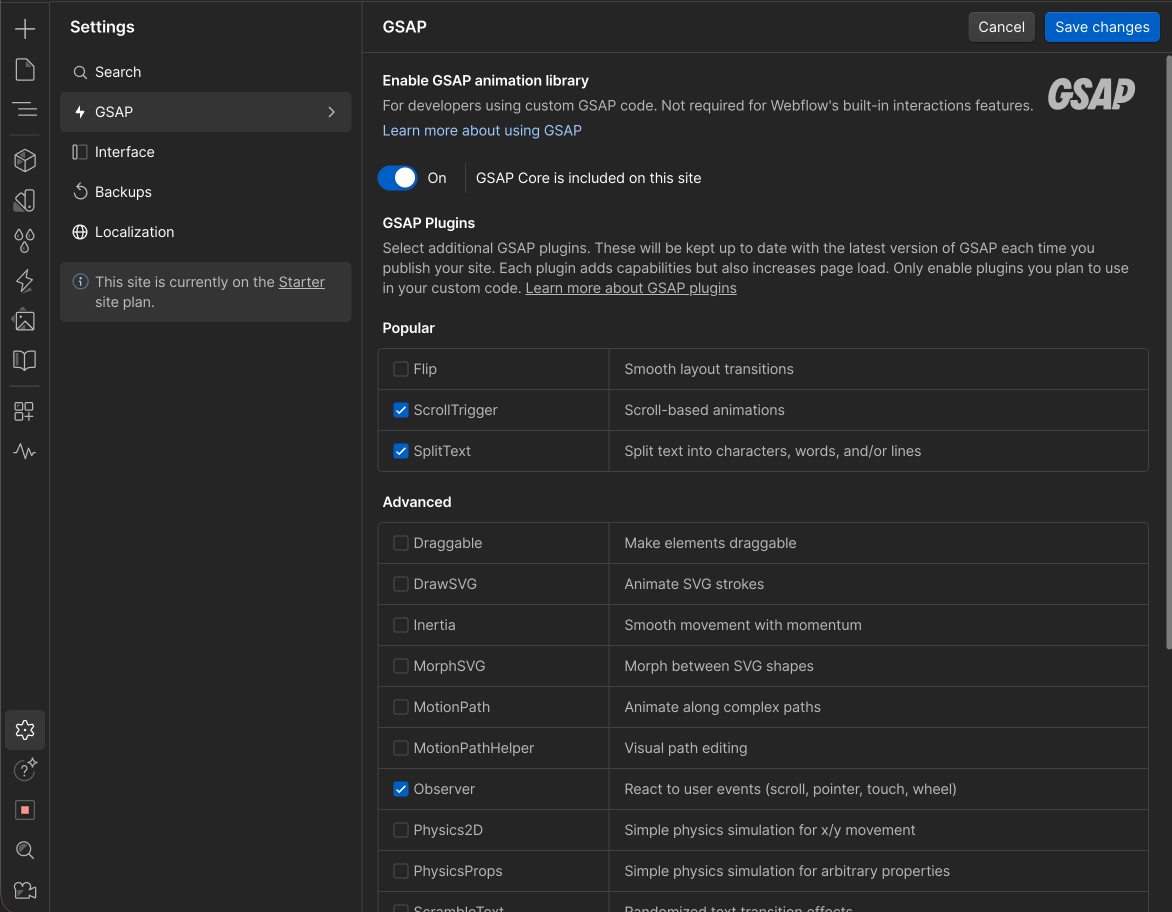
Task: Enable the PhysicsProps plugin checkbox
Action: 401,872
